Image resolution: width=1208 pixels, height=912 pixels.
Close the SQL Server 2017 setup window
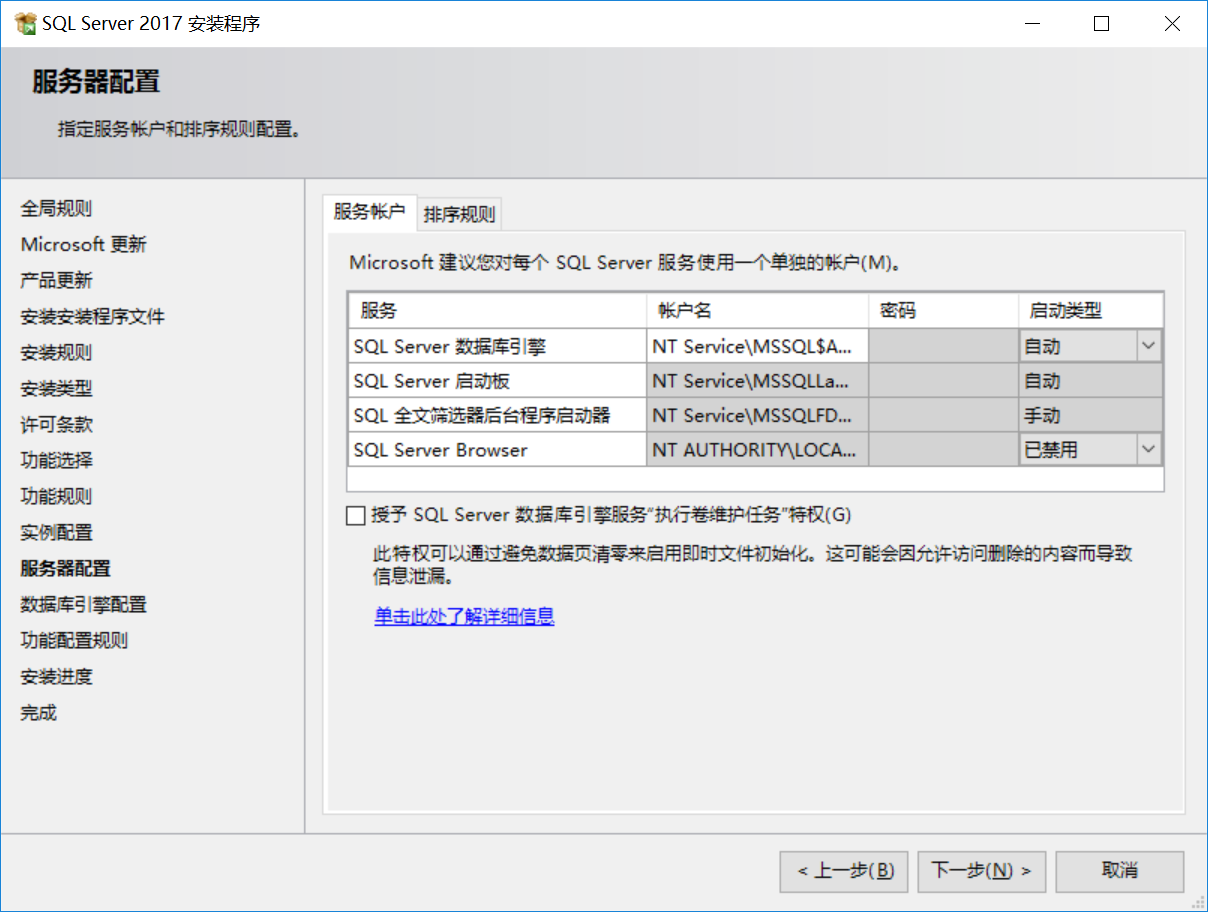[x=1172, y=24]
